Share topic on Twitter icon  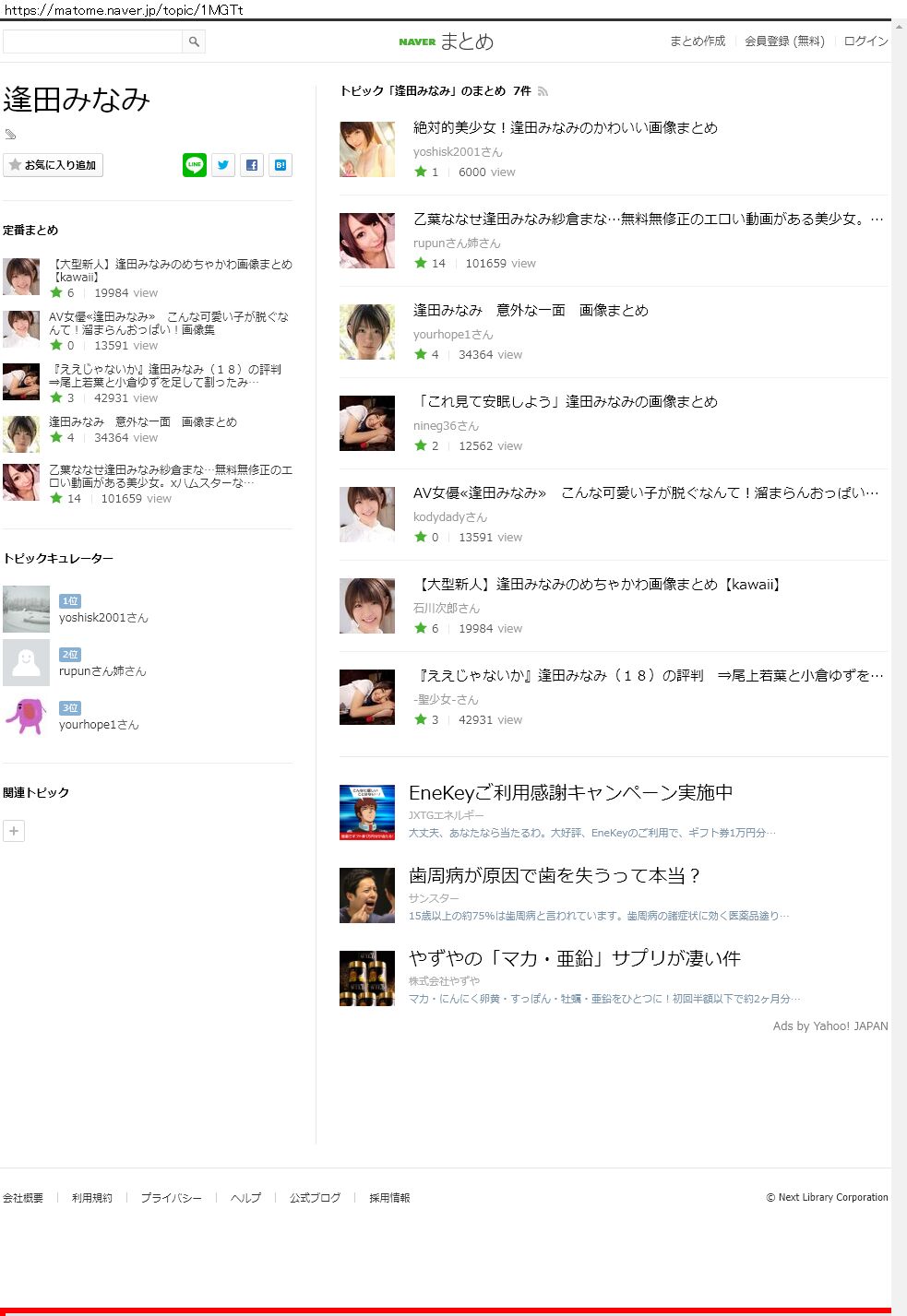(x=223, y=165)
